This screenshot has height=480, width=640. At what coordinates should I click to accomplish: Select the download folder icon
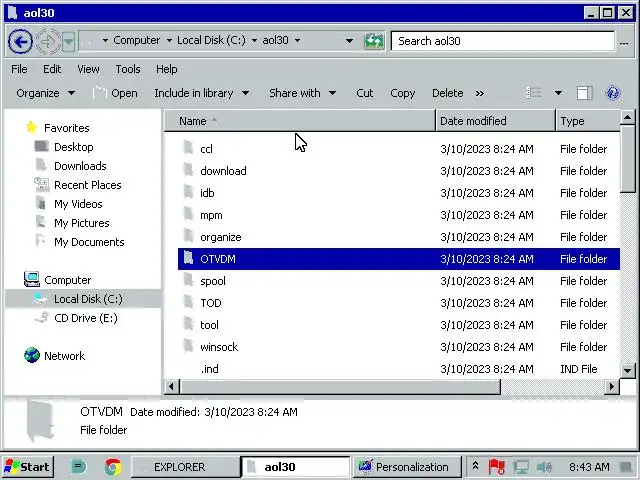[188, 170]
